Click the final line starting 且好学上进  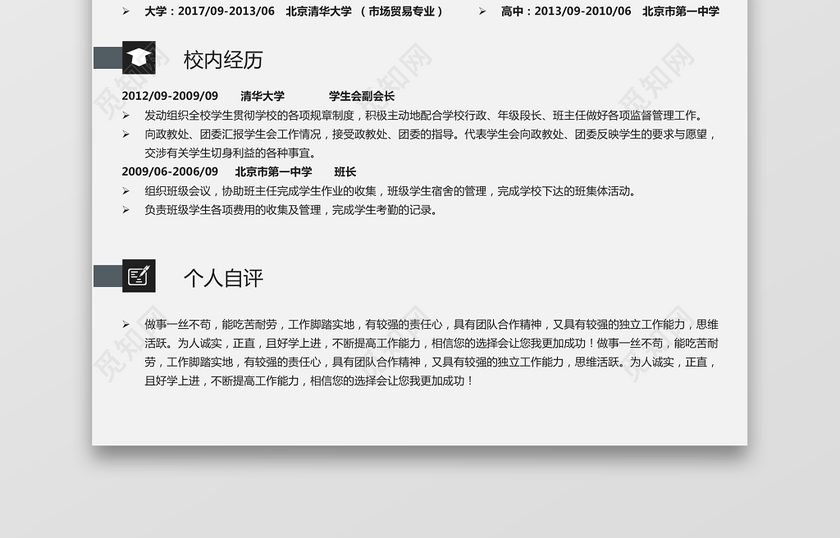point(309,381)
